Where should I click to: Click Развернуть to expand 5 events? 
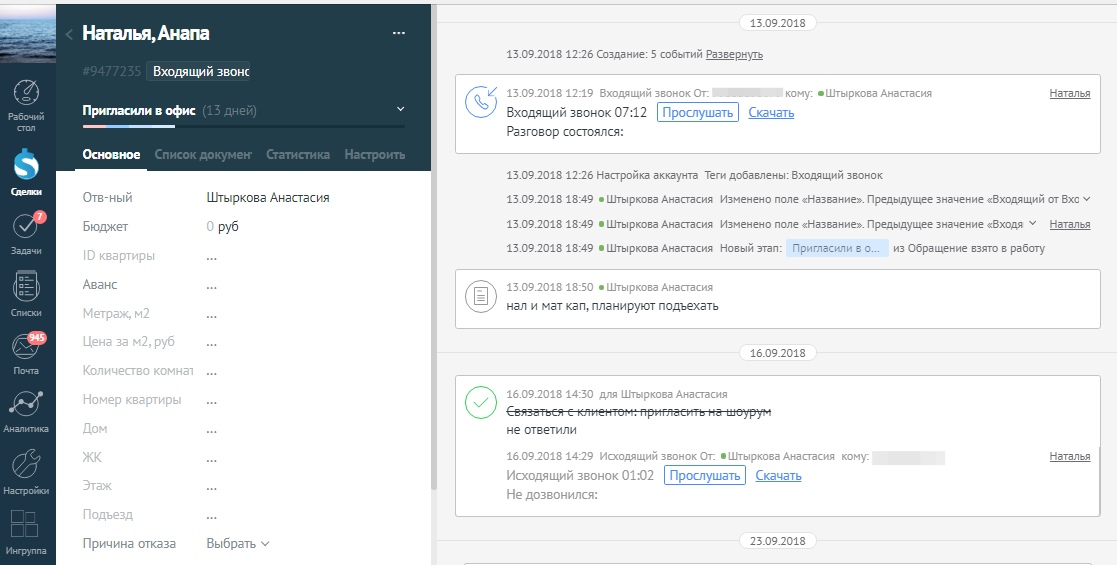pyautogui.click(x=734, y=54)
